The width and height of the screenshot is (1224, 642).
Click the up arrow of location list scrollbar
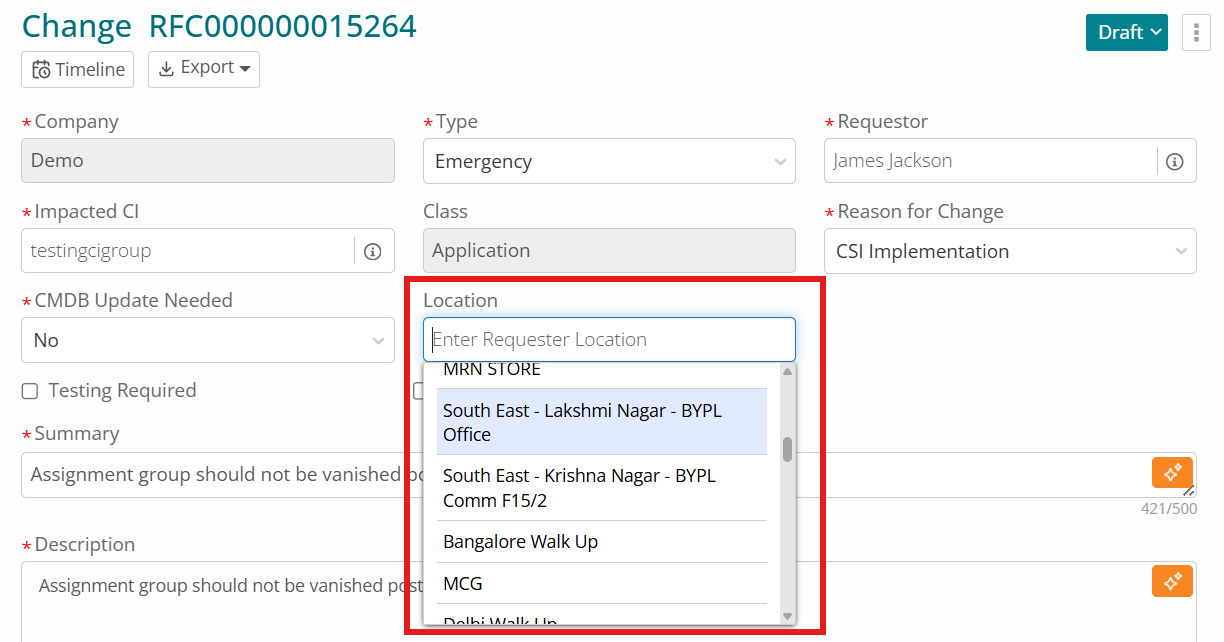pos(787,372)
